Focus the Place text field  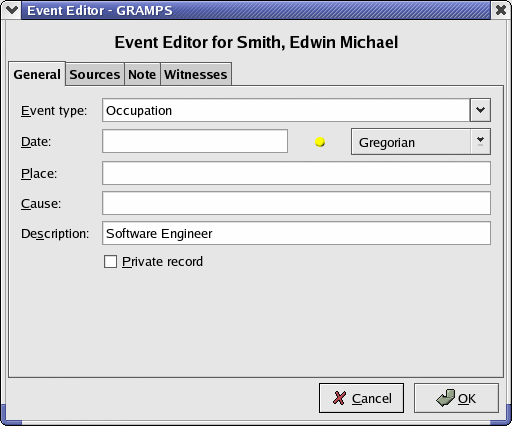pos(296,173)
